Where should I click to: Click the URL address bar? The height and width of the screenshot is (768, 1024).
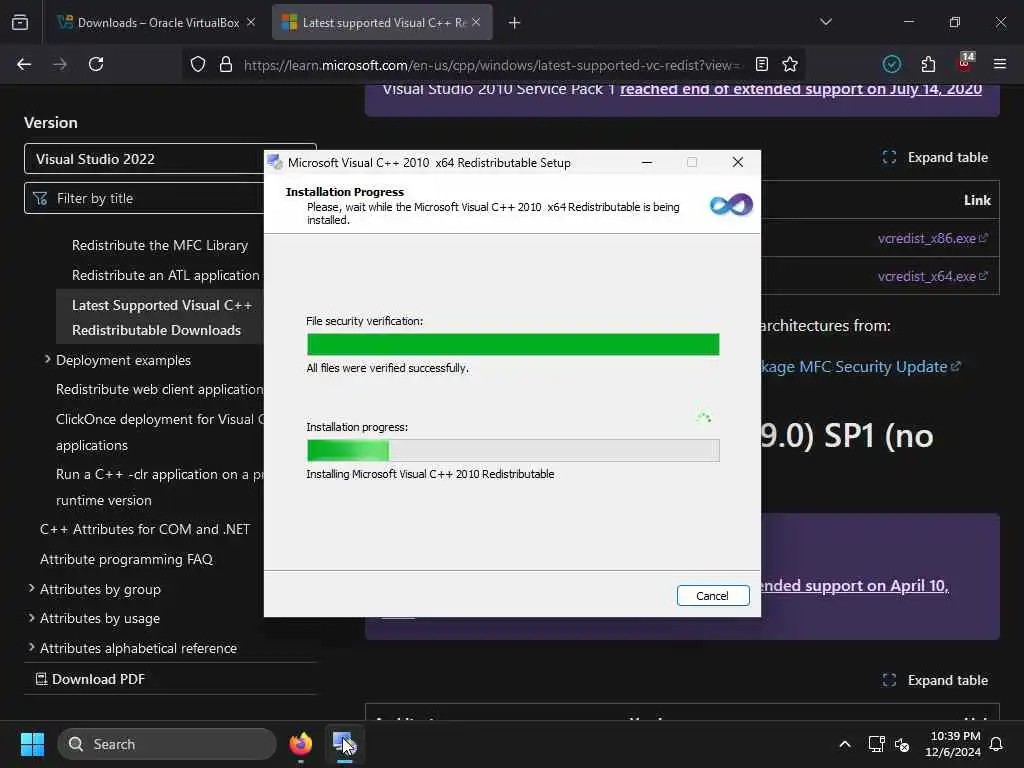(x=491, y=65)
